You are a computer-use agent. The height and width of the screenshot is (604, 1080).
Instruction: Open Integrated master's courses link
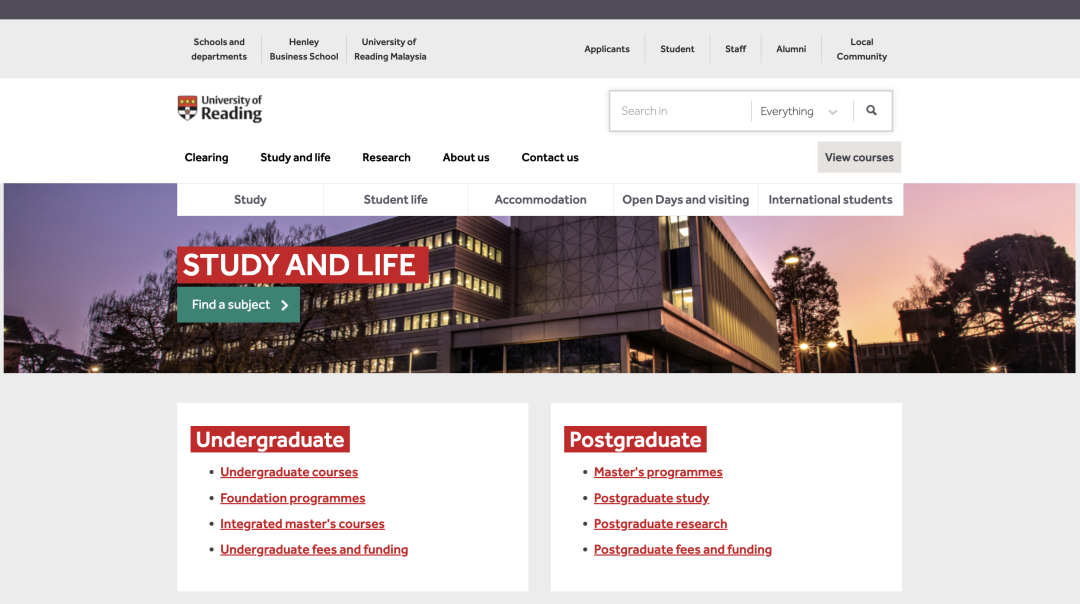[302, 523]
